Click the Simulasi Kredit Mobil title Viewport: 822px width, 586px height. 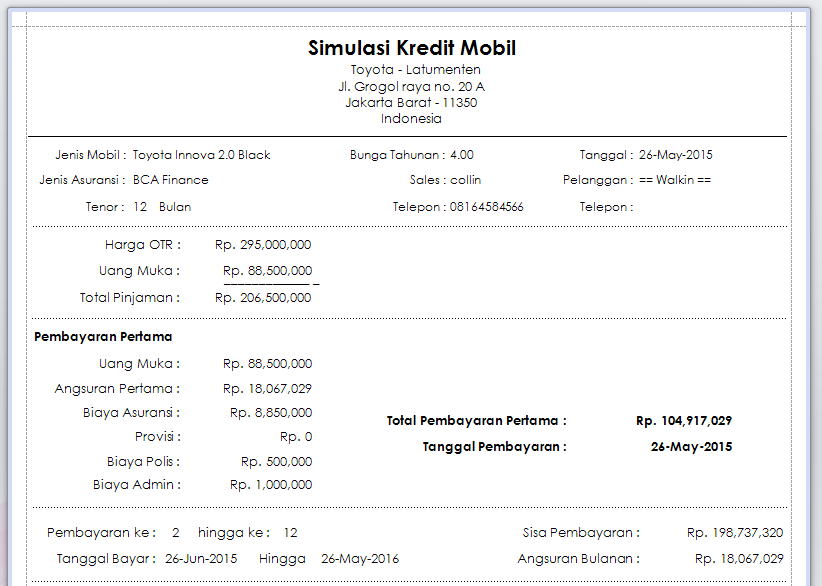(x=410, y=47)
